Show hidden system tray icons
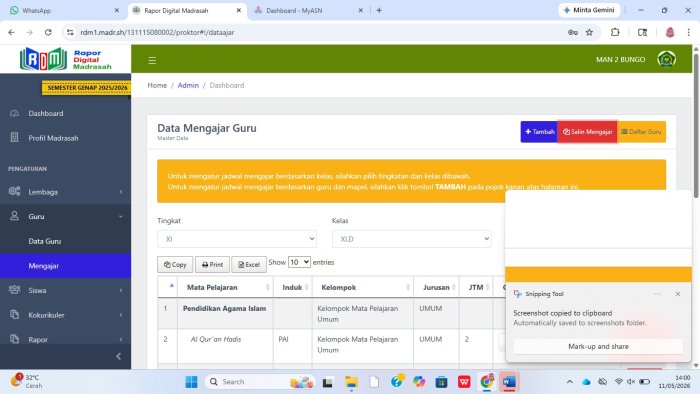 (x=570, y=382)
